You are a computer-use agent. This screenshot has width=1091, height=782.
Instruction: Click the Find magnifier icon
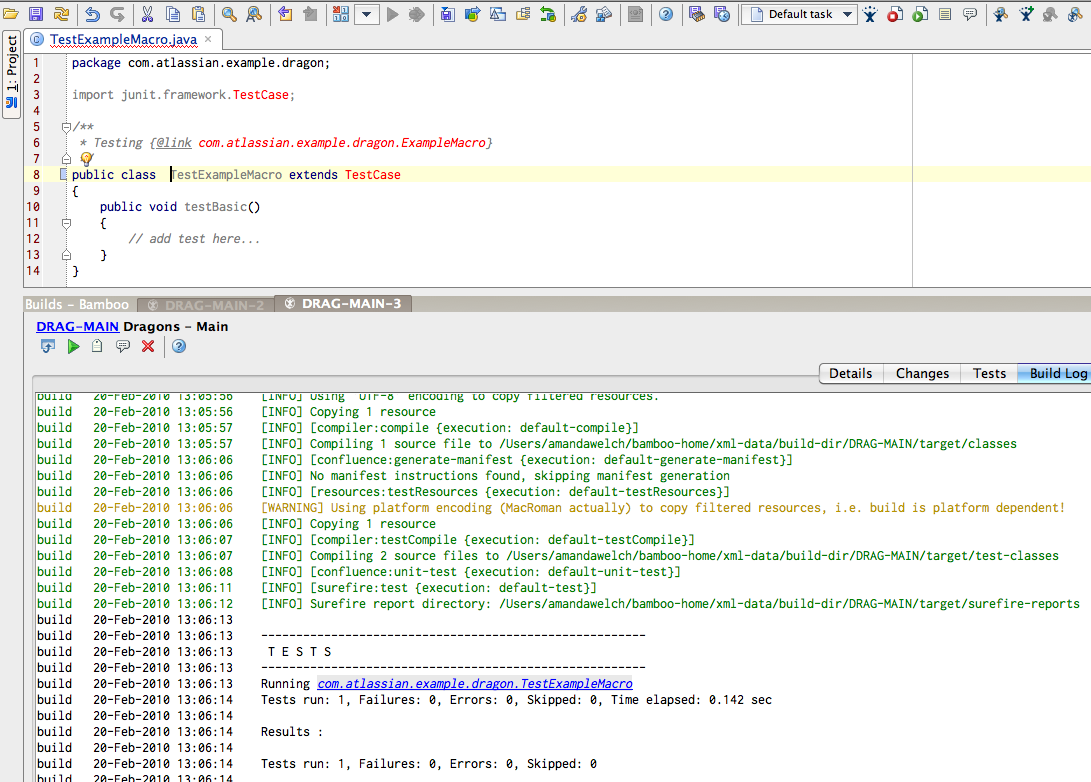click(229, 14)
